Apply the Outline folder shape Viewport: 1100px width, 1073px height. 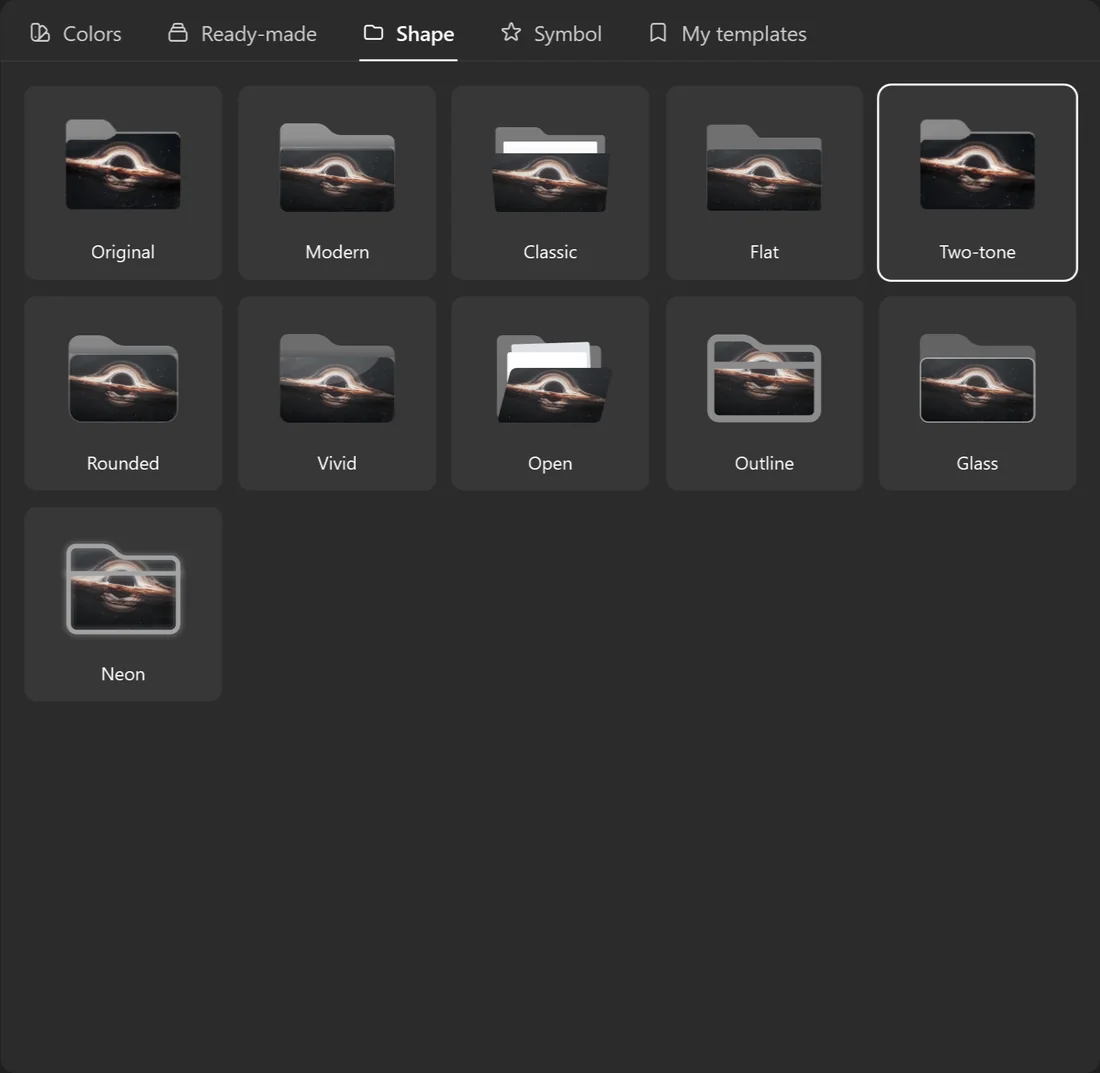click(x=764, y=393)
